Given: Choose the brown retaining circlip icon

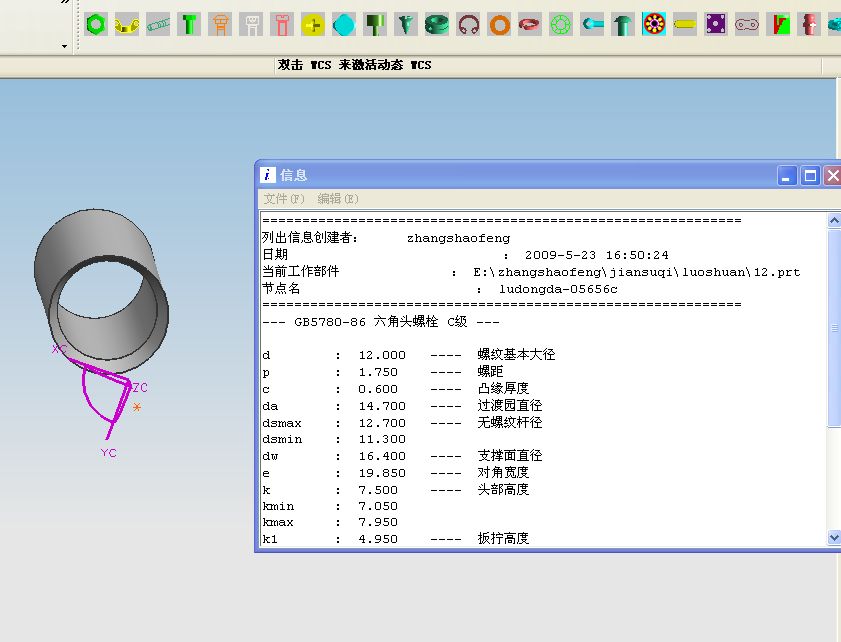Looking at the screenshot, I should click(x=468, y=25).
